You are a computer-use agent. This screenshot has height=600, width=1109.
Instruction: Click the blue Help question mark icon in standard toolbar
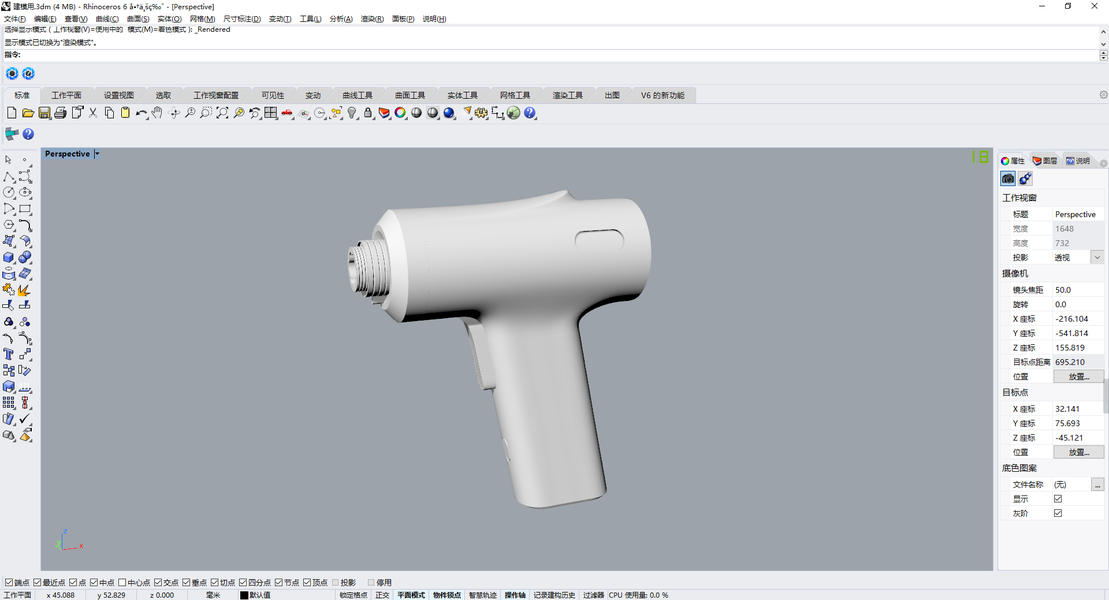530,113
